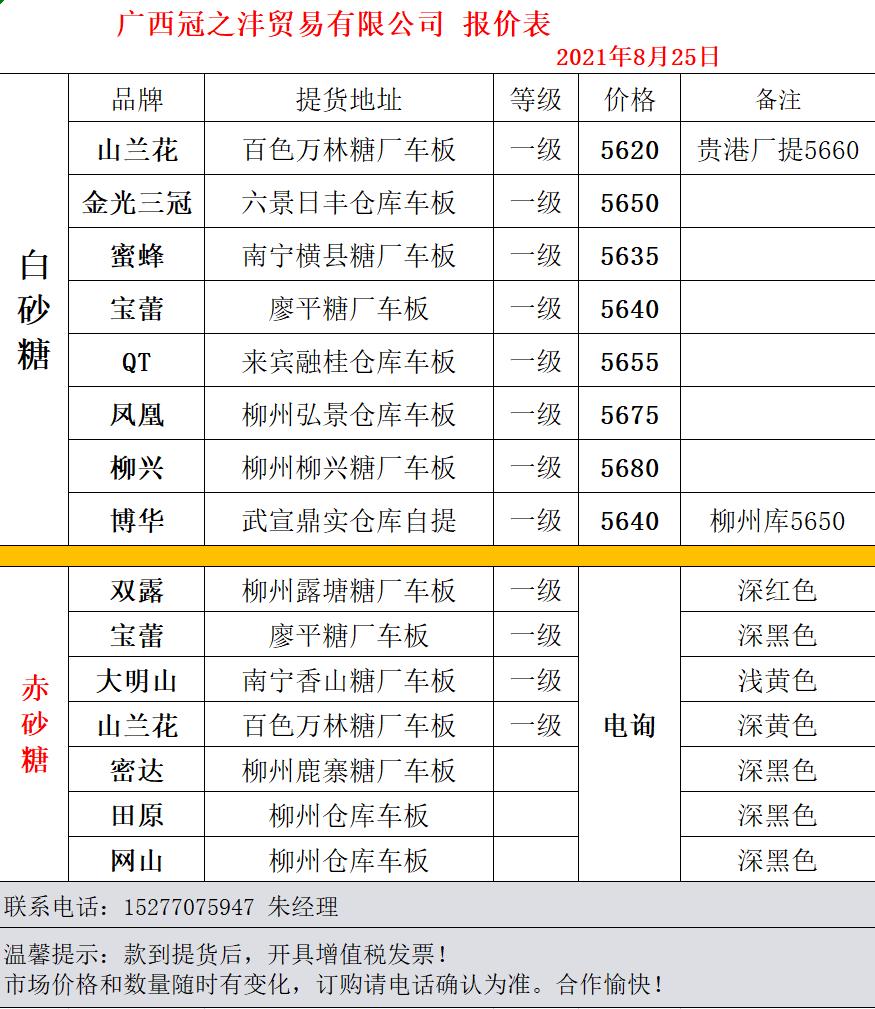Select the 价格 header cell
875x1009 pixels.
[629, 99]
